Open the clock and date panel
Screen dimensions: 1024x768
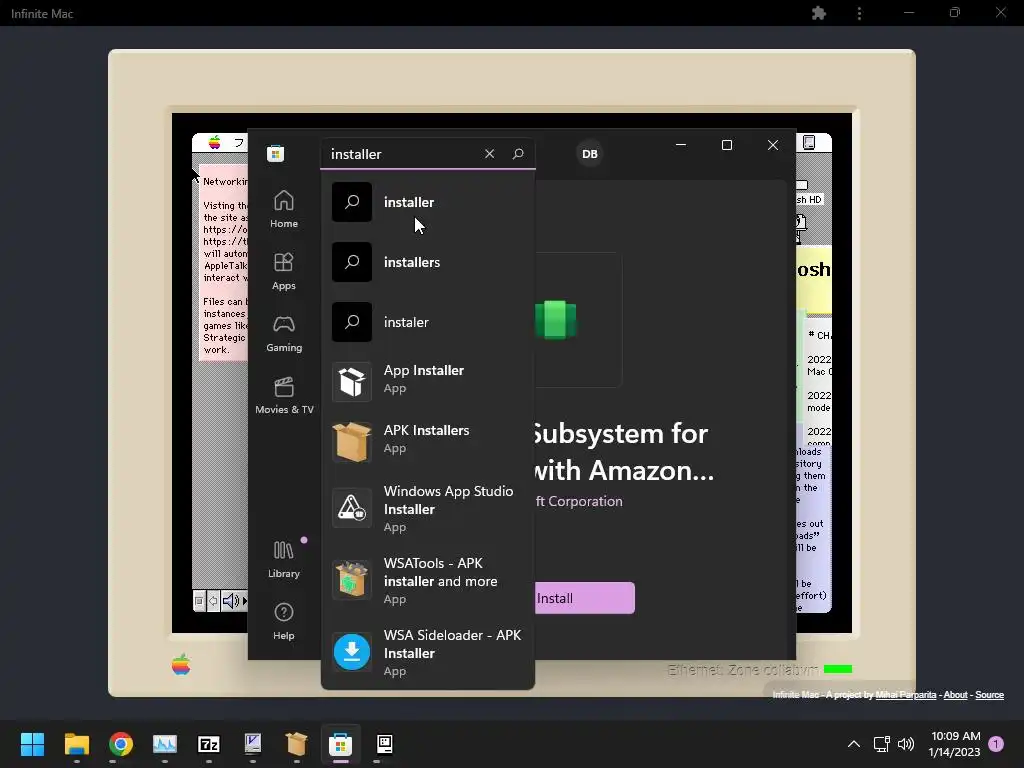(955, 744)
